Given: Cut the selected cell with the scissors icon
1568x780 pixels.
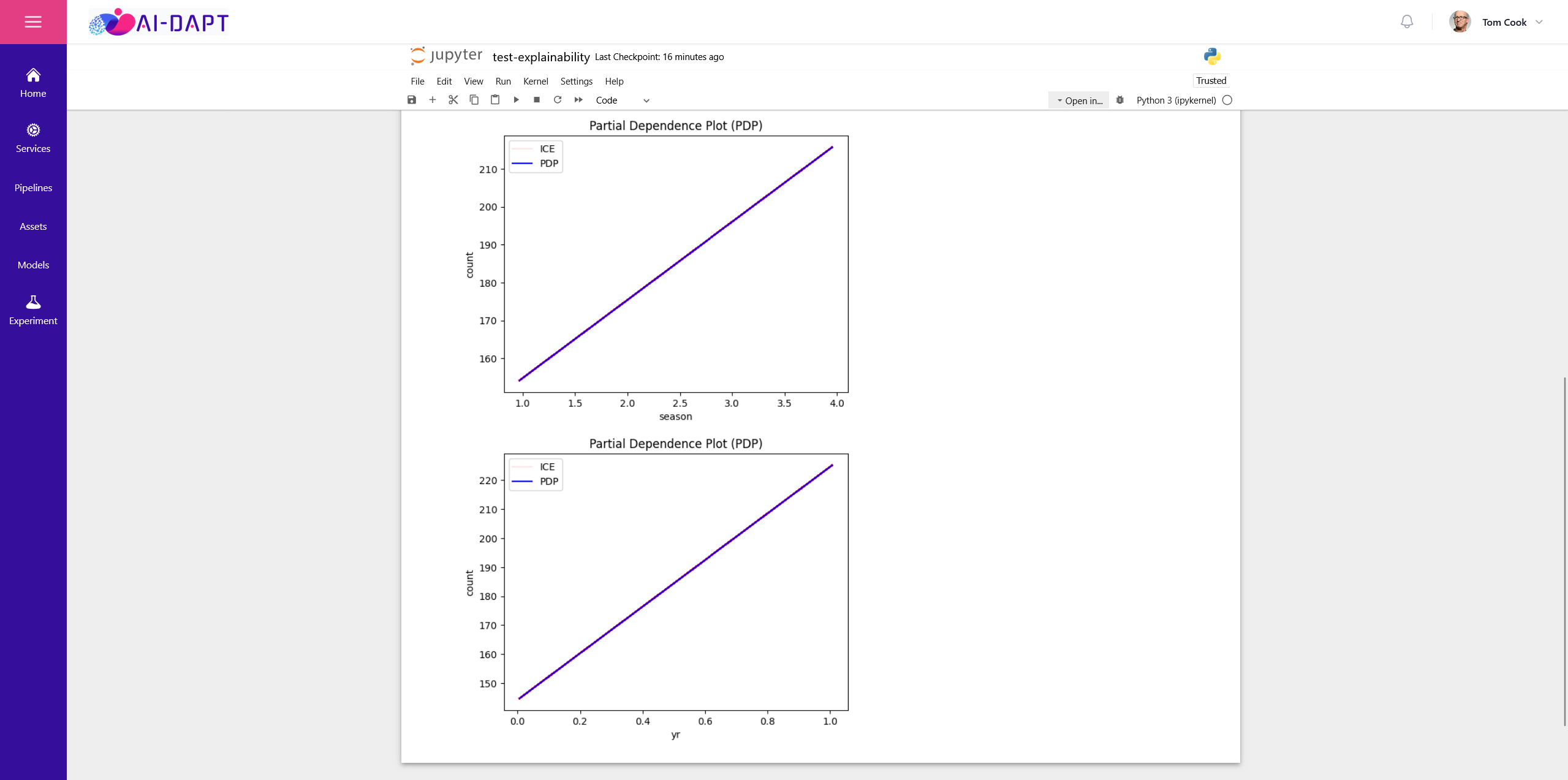Looking at the screenshot, I should (x=453, y=100).
